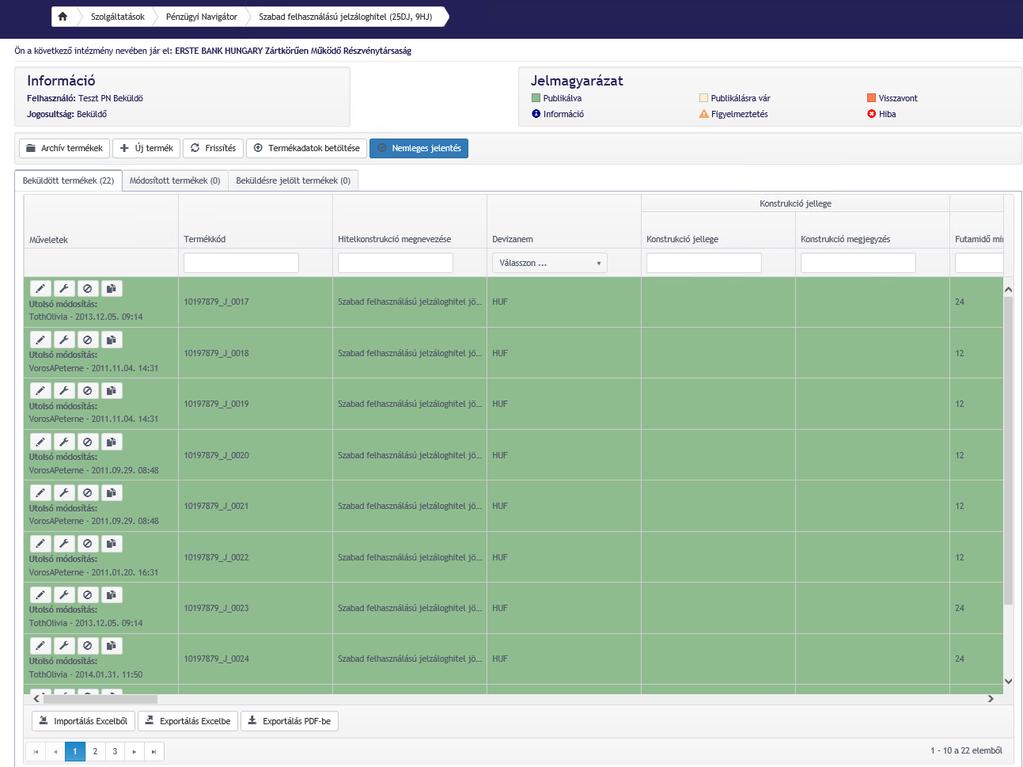The image size is (1023, 767).
Task: Click wrench icon for row 10197879_J_0023
Action: [64, 595]
